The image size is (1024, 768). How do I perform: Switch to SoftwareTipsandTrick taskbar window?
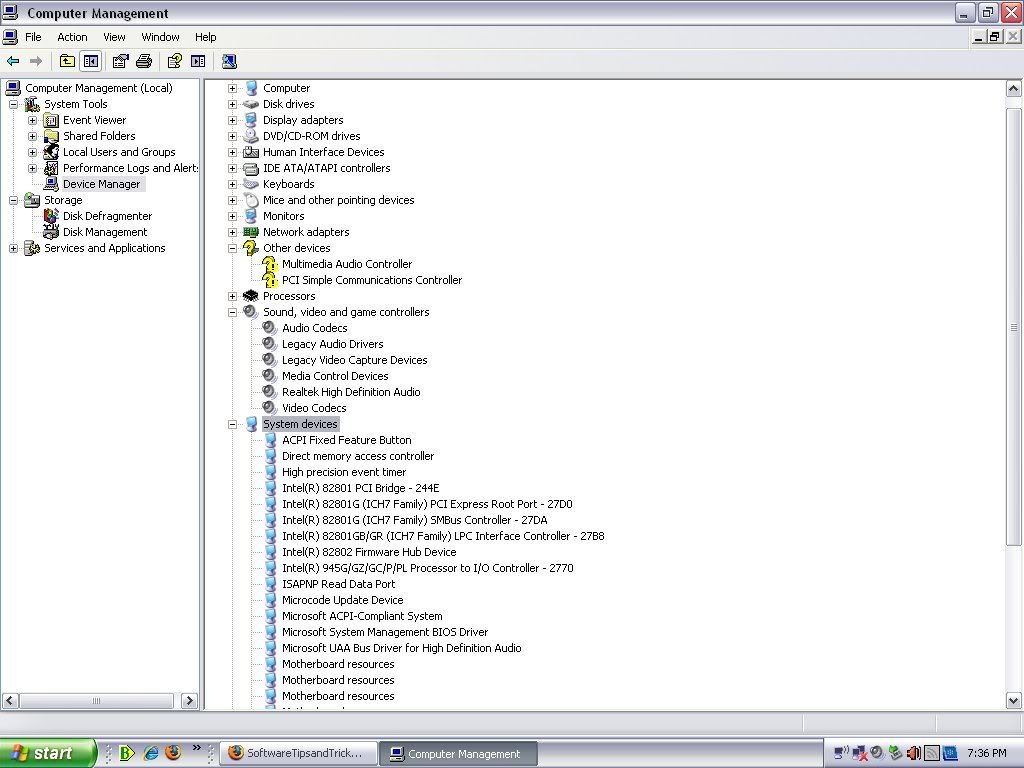(299, 753)
